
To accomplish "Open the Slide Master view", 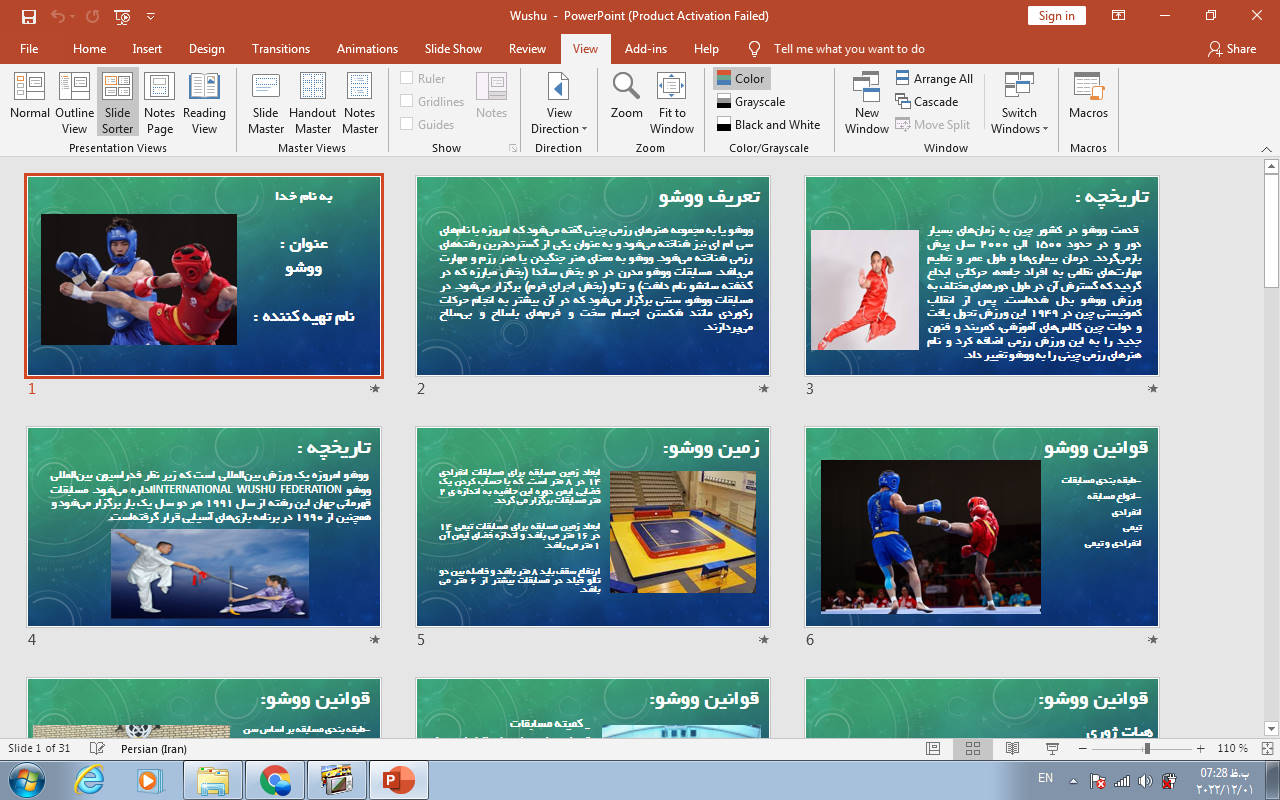I will coord(266,101).
